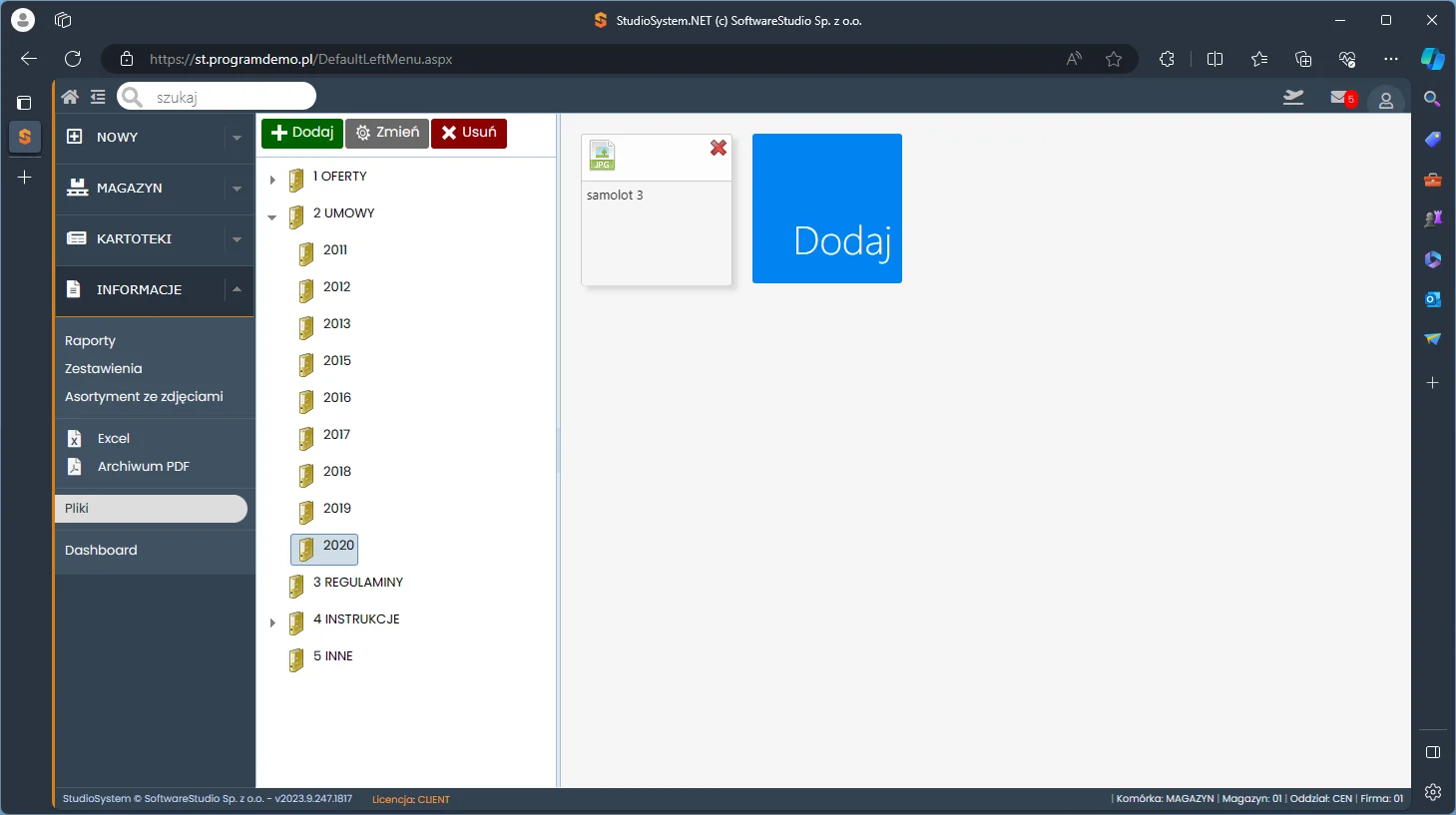Open the mail notifications envelope icon
Screen dimensions: 1456x815
tap(1339, 97)
